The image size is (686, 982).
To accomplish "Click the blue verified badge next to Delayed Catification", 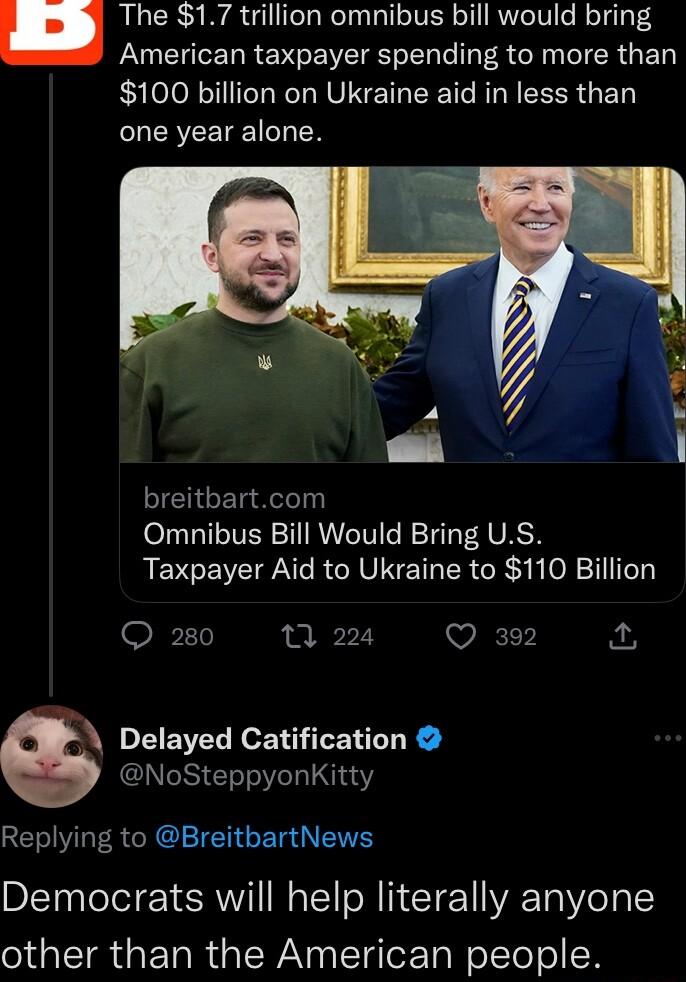I will coord(428,740).
